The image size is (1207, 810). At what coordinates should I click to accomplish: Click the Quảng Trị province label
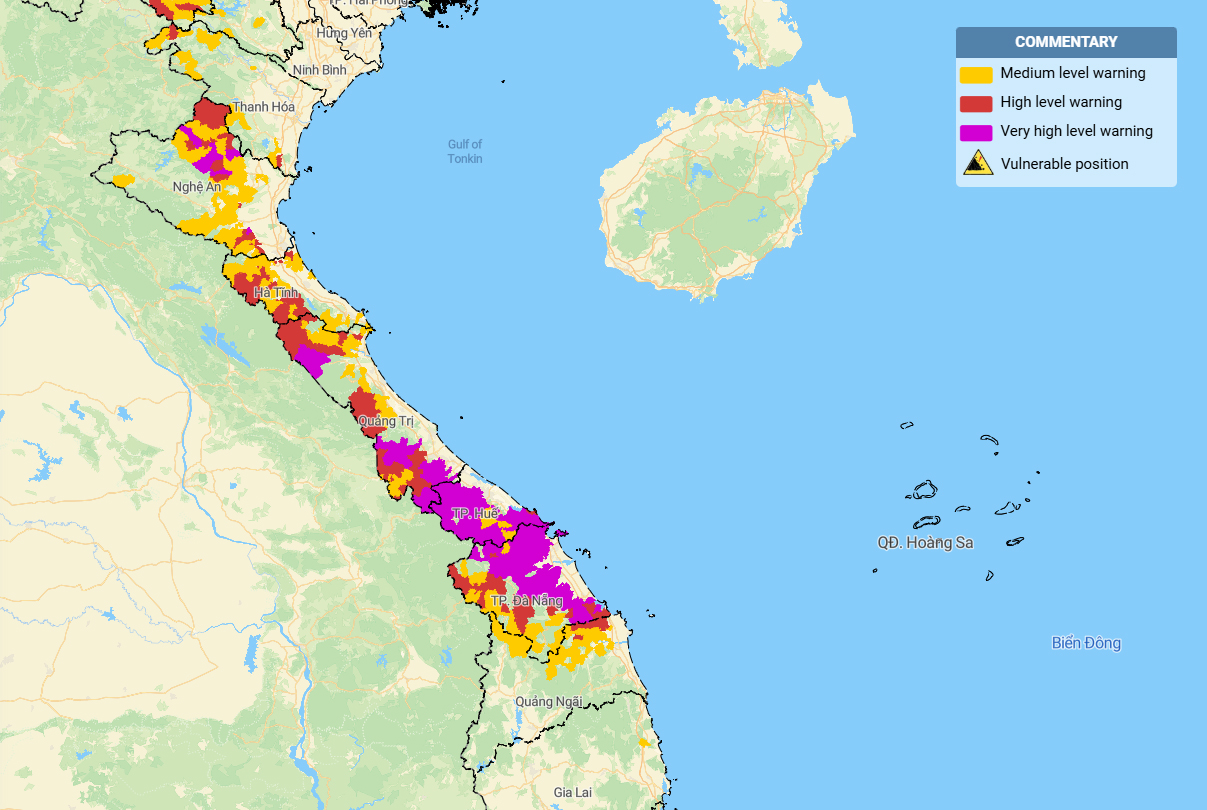tap(386, 421)
